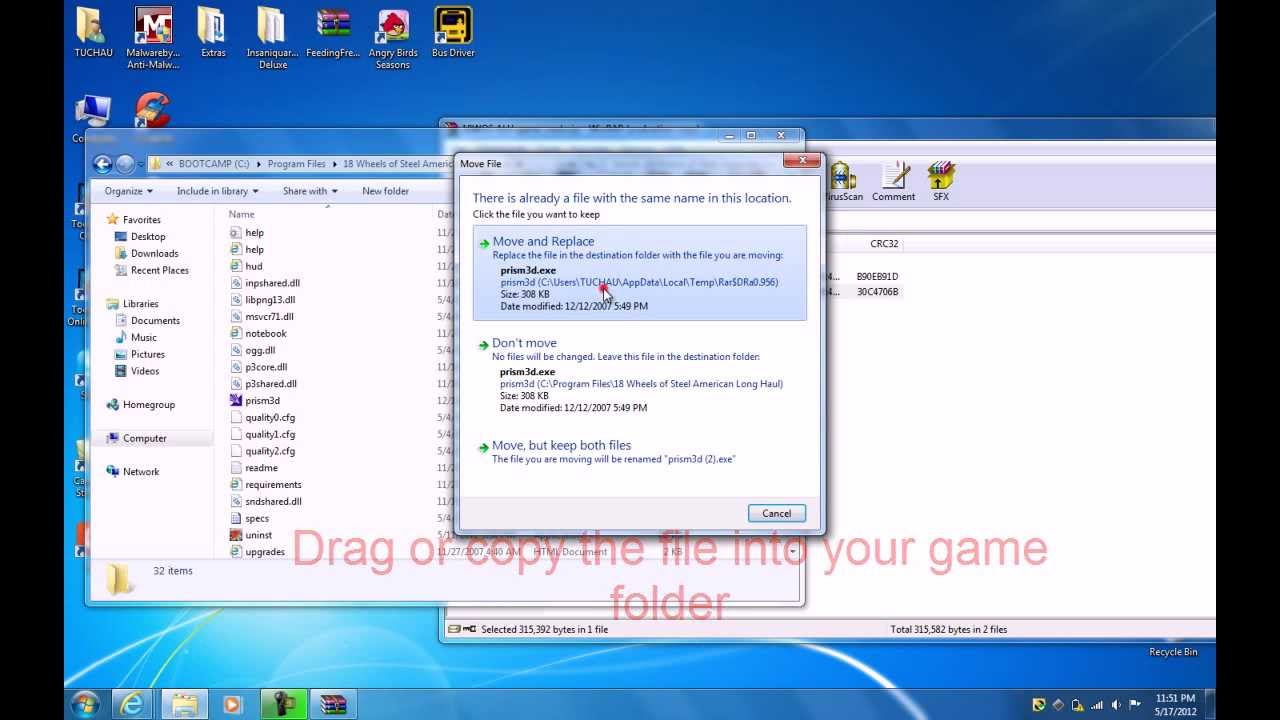Switch to the camcorder recorder app in taskbar
Screen dimensions: 1280x720
(x=283, y=704)
